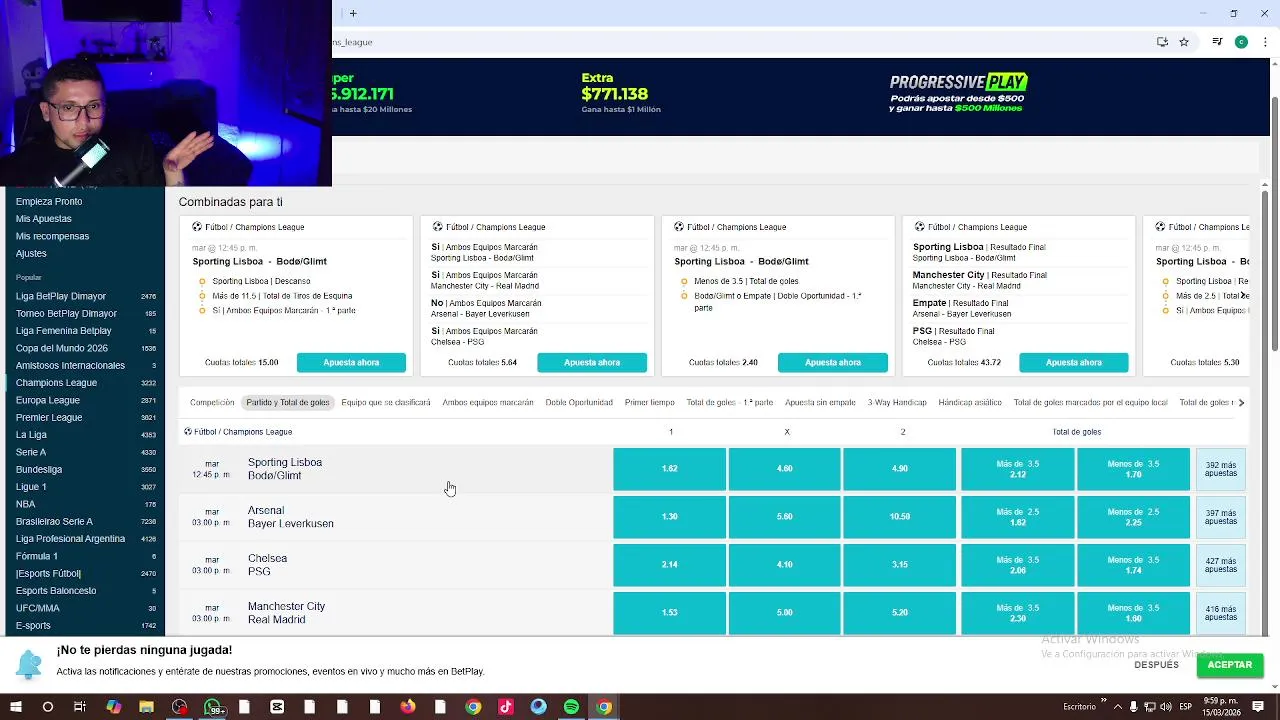Screen dimensions: 1280x720
Task: Click Fútbol / Champions League section header
Action: tap(238, 432)
